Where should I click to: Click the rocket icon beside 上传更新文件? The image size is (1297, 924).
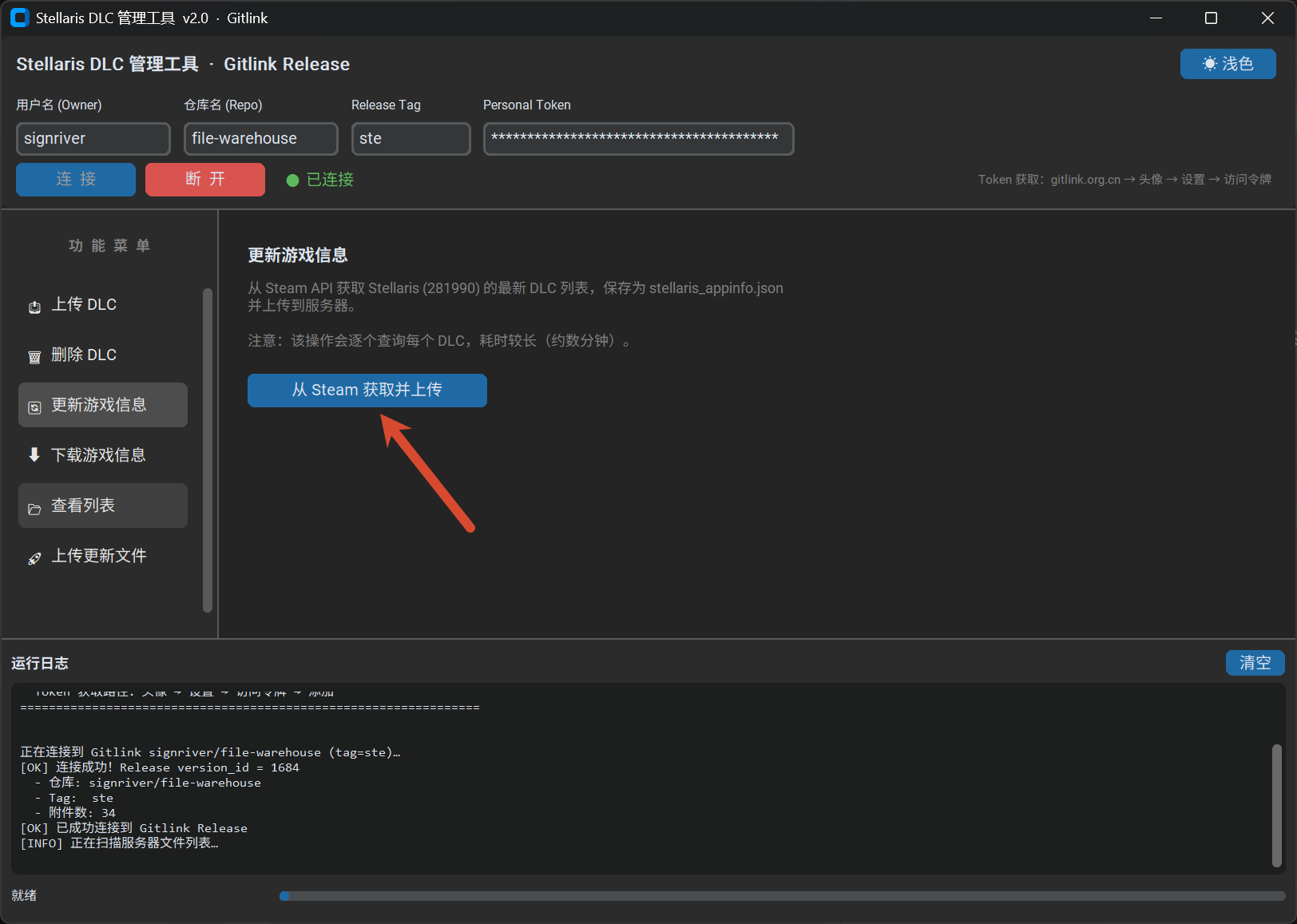(34, 558)
